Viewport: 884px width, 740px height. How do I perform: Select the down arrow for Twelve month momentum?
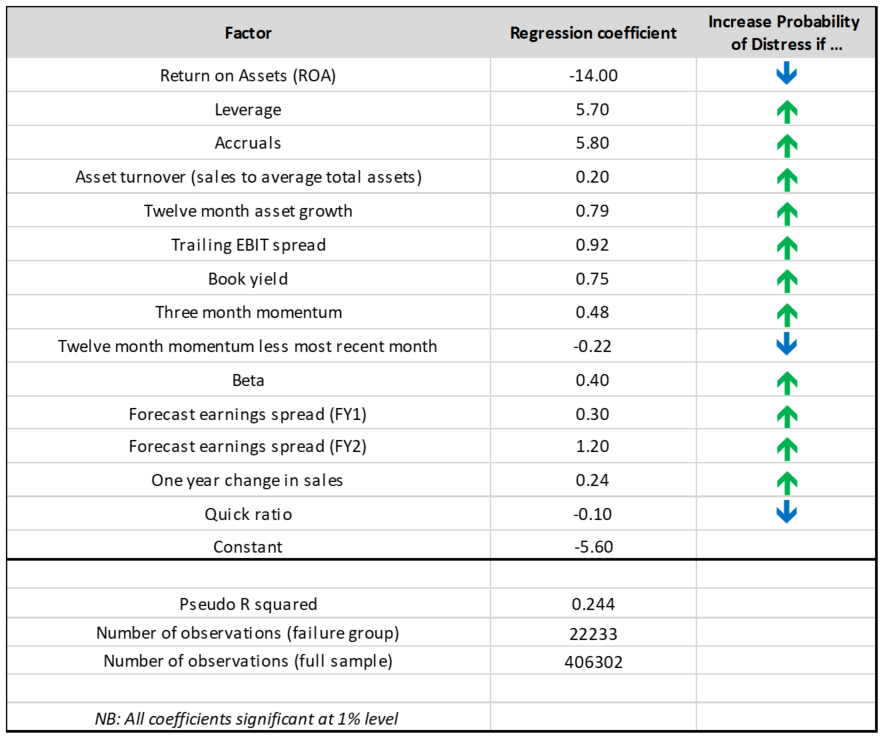pos(786,345)
